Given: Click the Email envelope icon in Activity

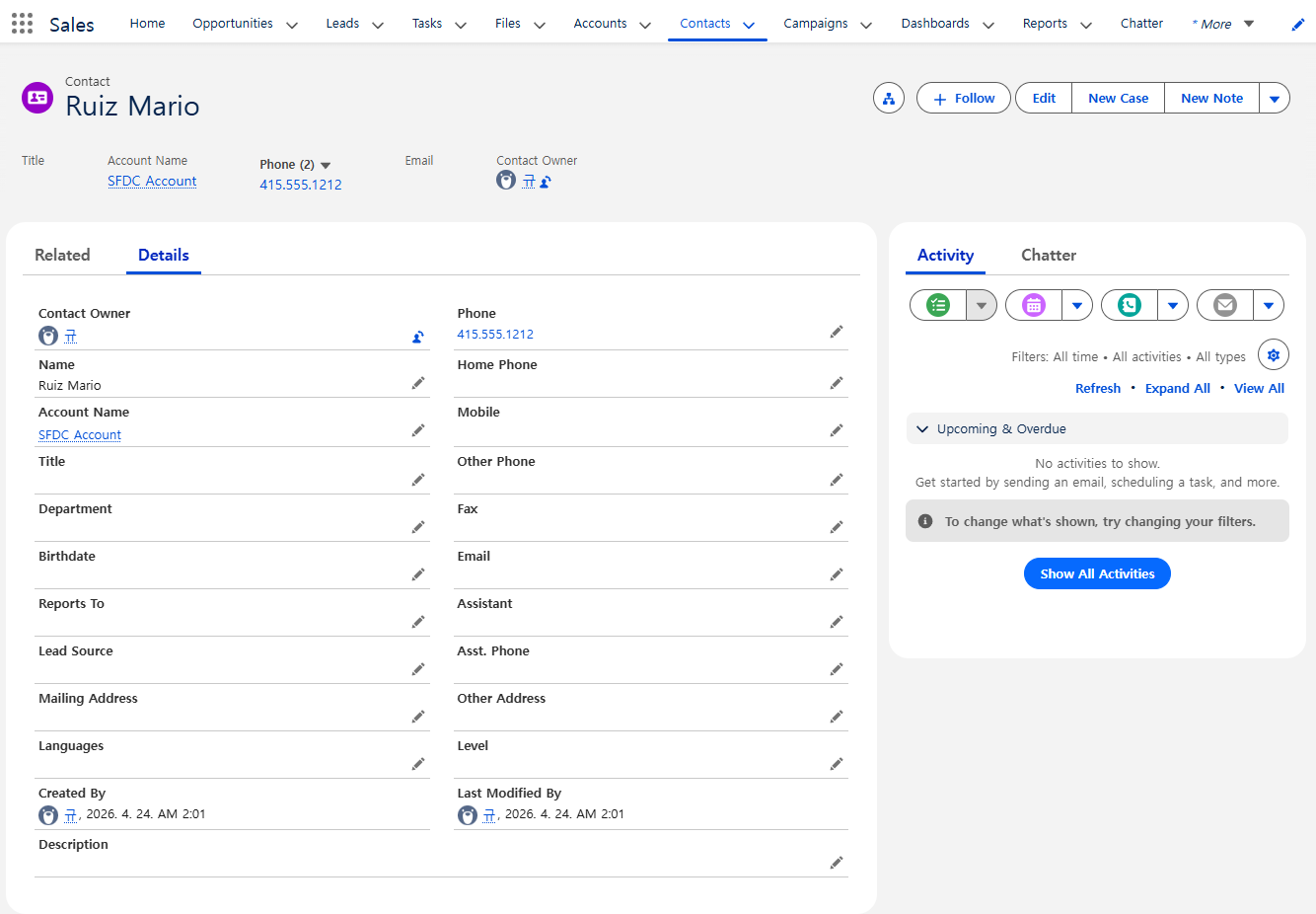Looking at the screenshot, I should (1224, 306).
